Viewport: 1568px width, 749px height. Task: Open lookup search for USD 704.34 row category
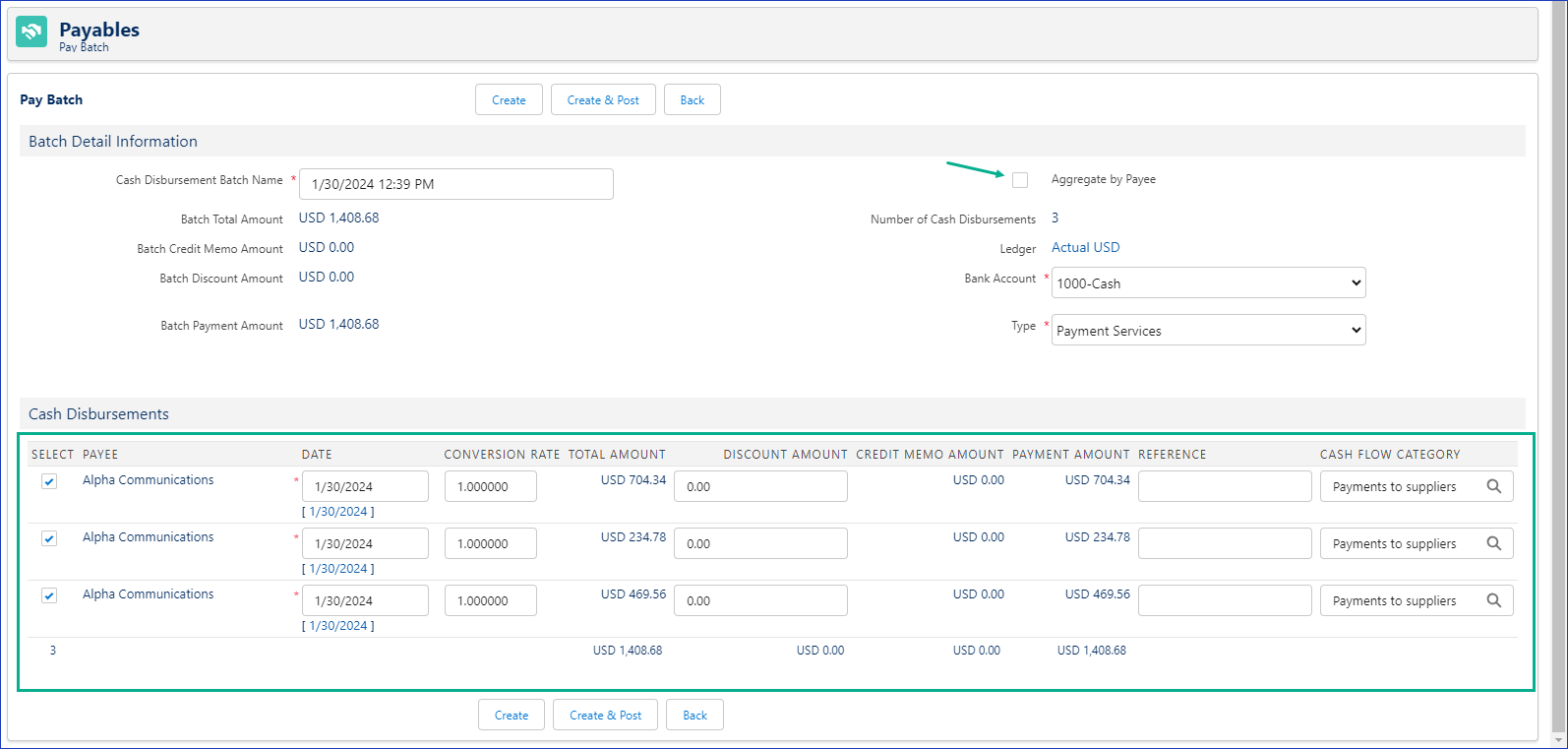pos(1493,486)
